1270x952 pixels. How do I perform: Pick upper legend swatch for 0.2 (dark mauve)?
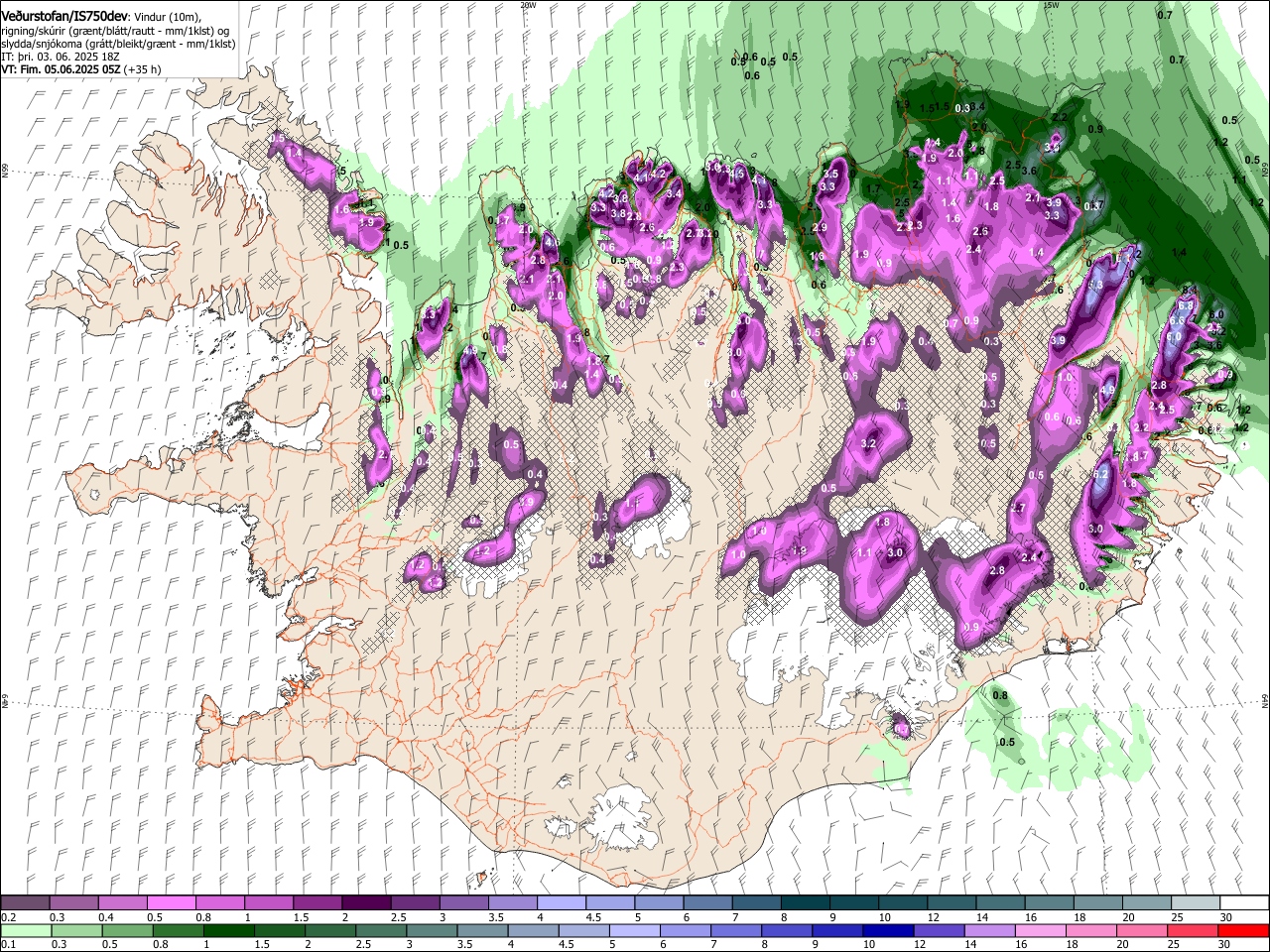(x=25, y=902)
